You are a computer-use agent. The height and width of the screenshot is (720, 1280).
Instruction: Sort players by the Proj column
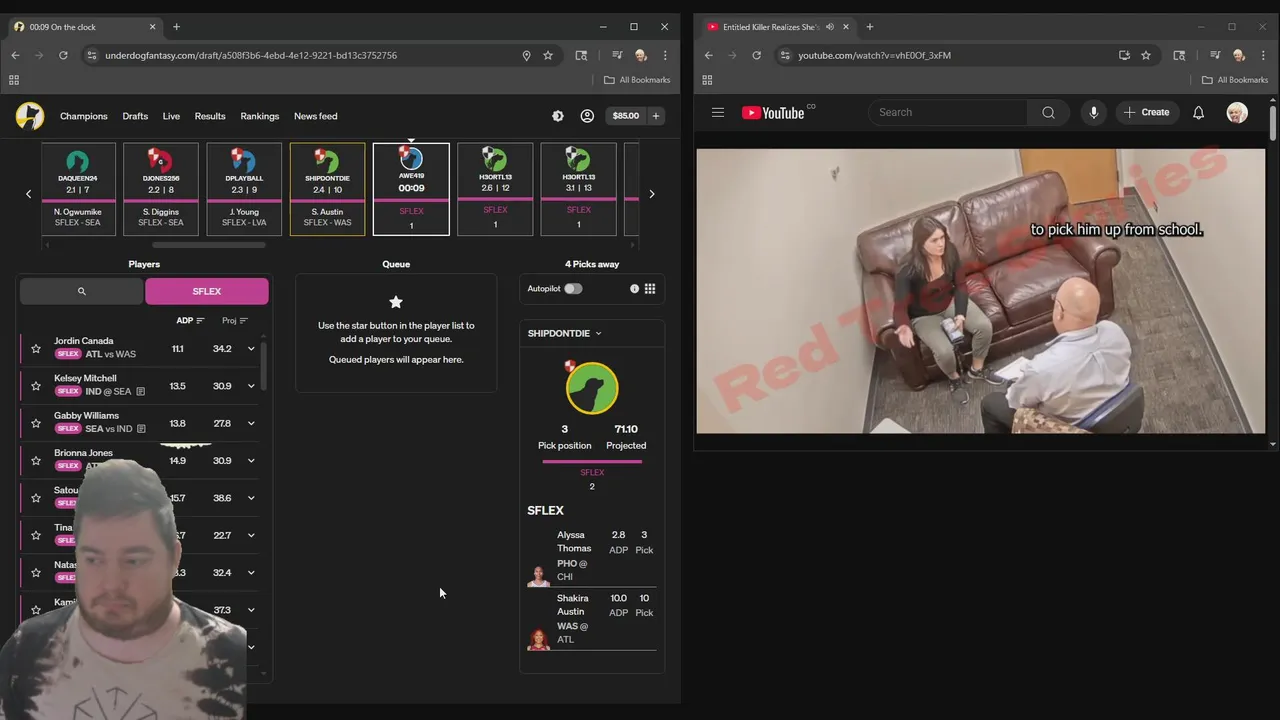(235, 320)
